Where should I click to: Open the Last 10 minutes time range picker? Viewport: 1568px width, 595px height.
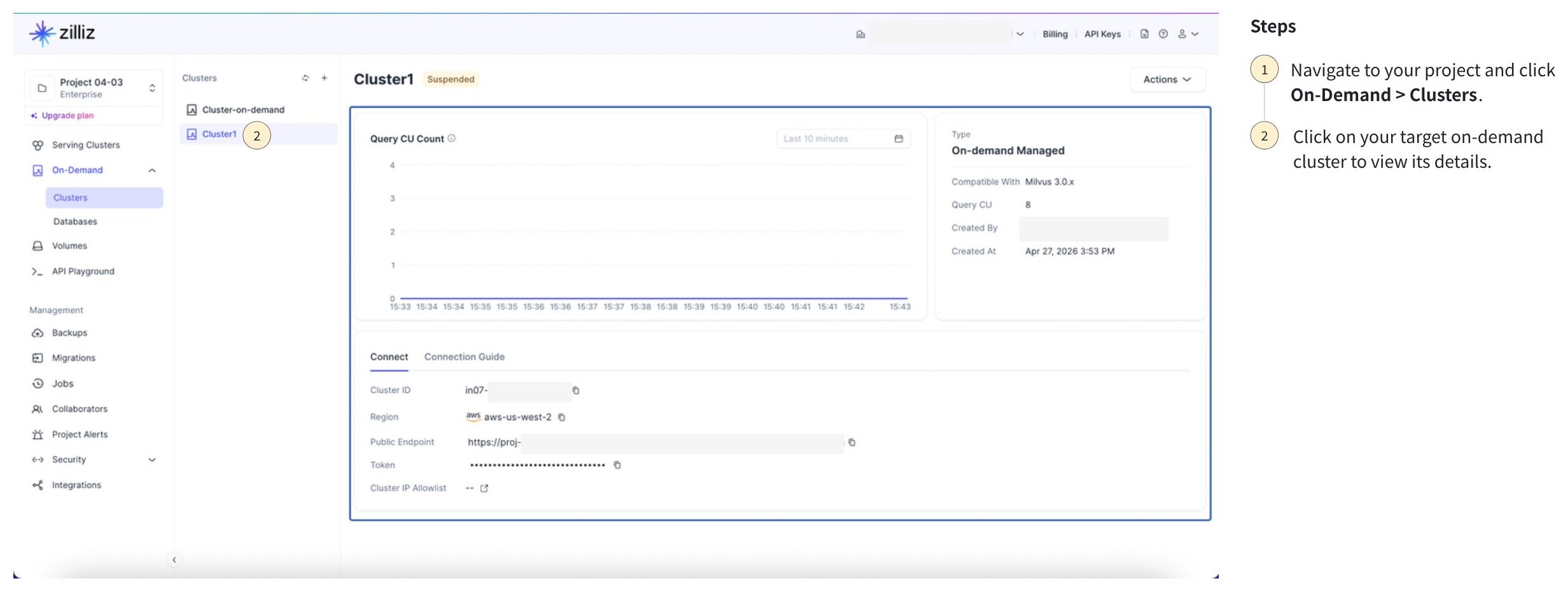coord(843,139)
